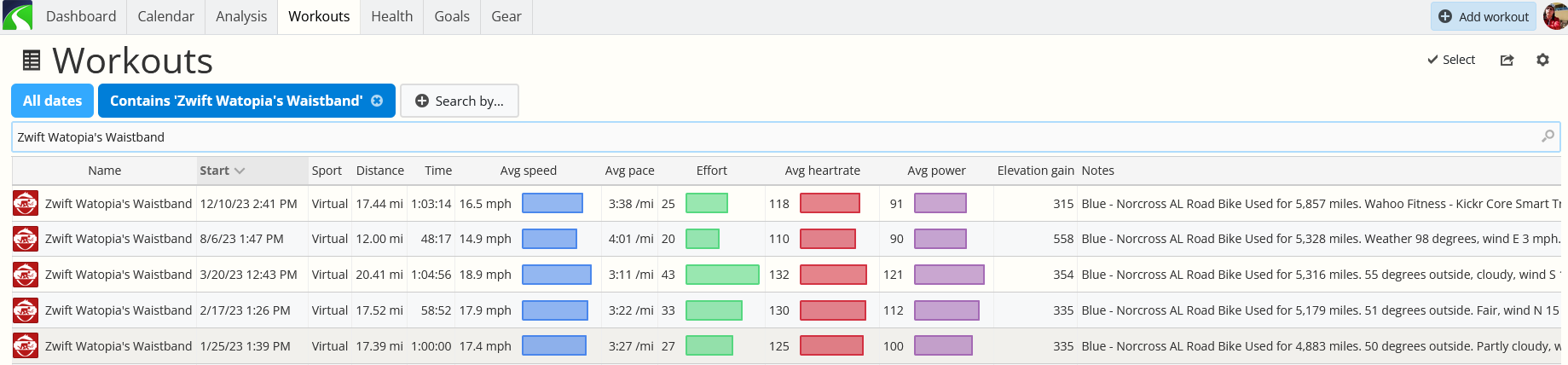Open the settings gear icon
Image resolution: width=1568 pixels, height=365 pixels.
tap(1542, 60)
